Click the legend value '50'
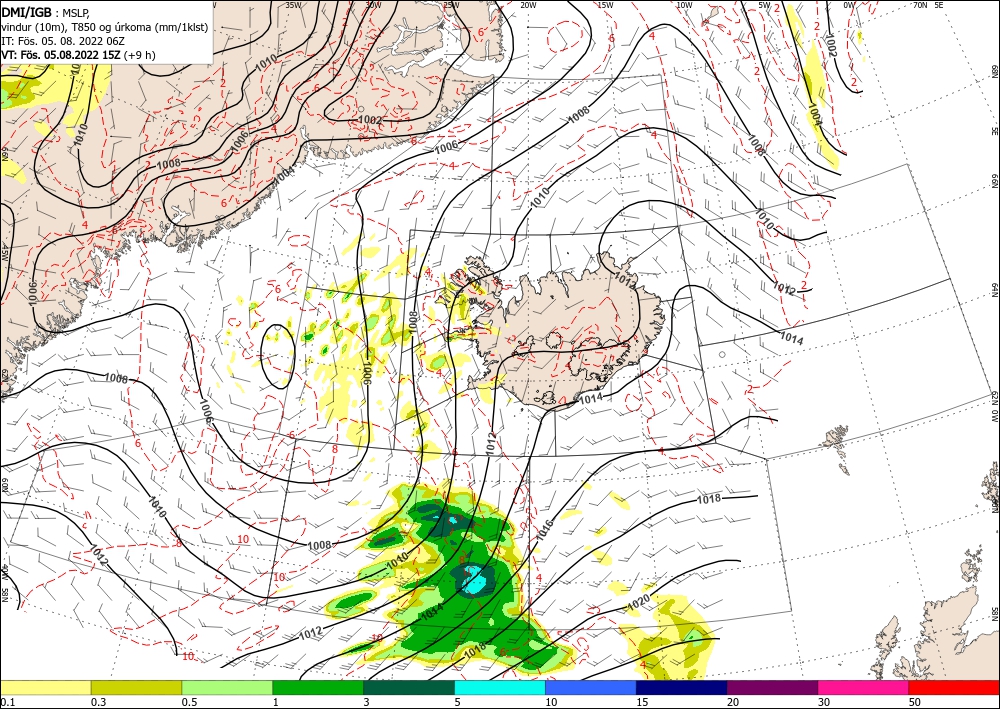The width and height of the screenshot is (1000, 709). point(915,702)
